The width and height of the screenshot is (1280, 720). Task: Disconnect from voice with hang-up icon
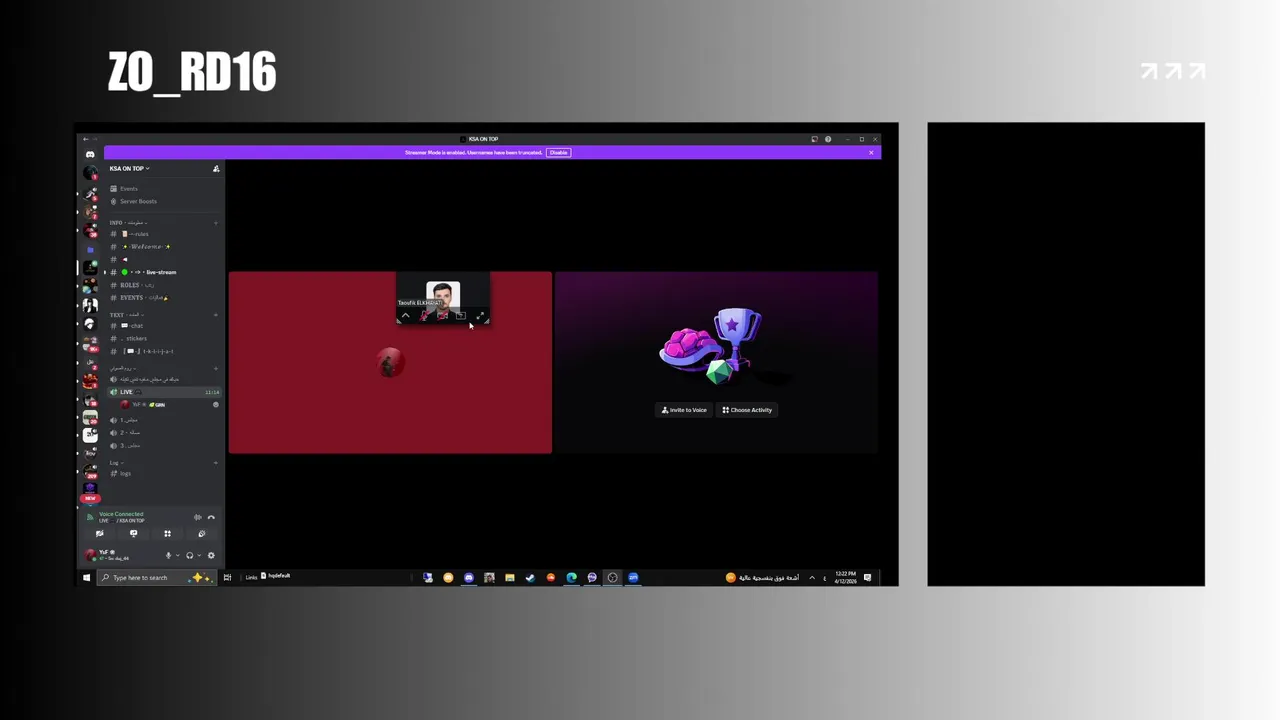click(211, 517)
